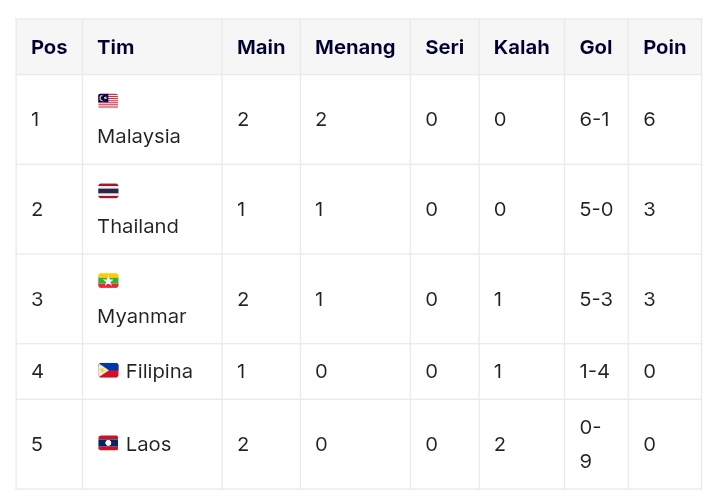Viewport: 720px width, 504px height.
Task: Click the Malaysia team name
Action: 139,137
